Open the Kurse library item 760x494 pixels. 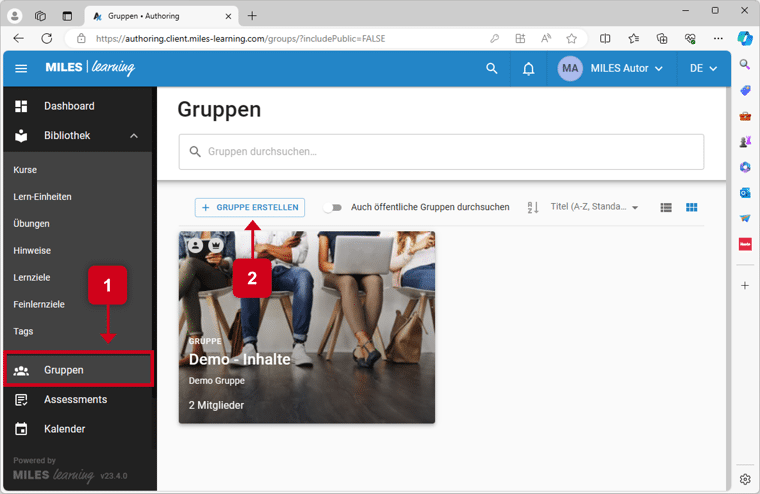(25, 170)
